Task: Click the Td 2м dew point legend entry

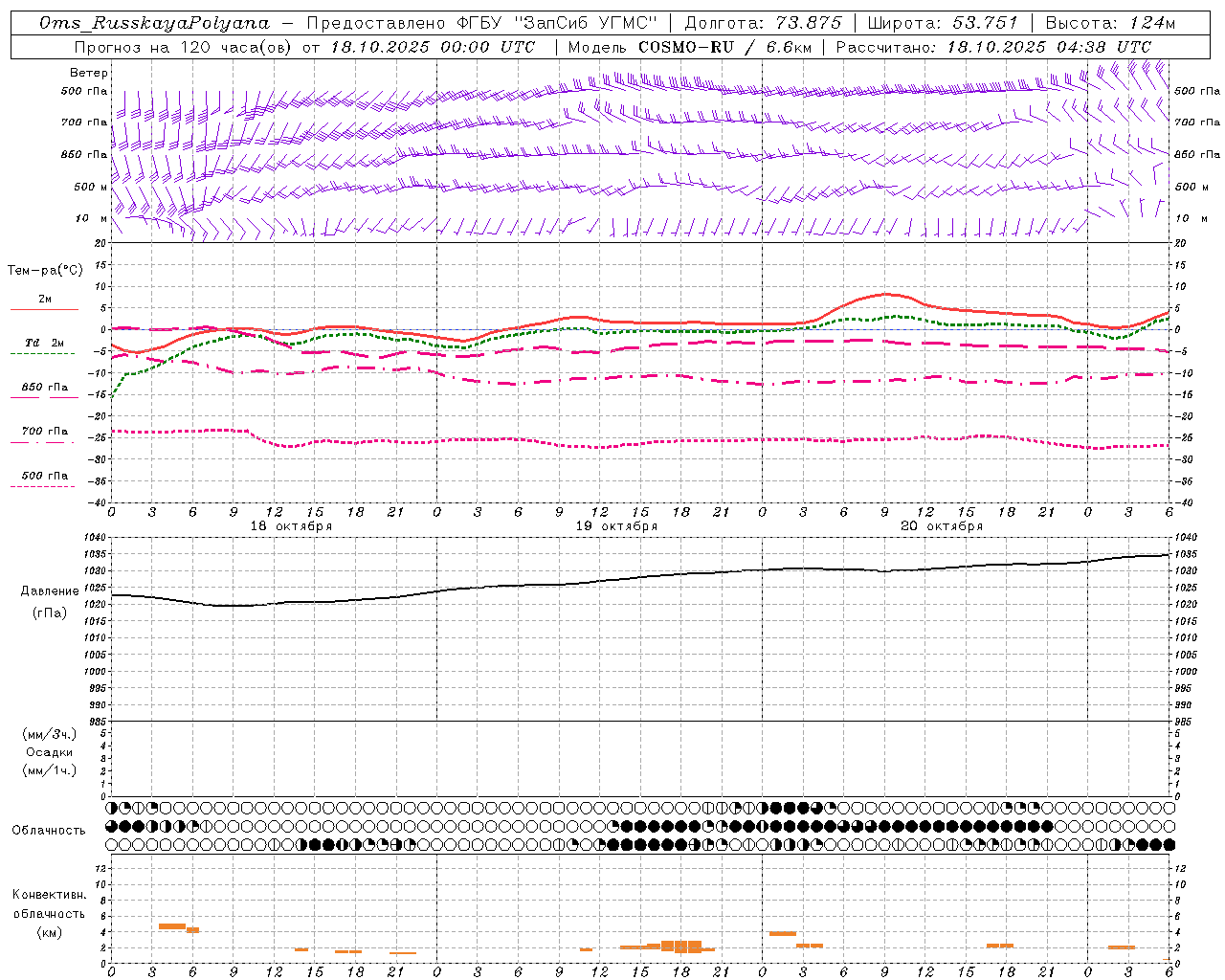Action: pos(44,343)
